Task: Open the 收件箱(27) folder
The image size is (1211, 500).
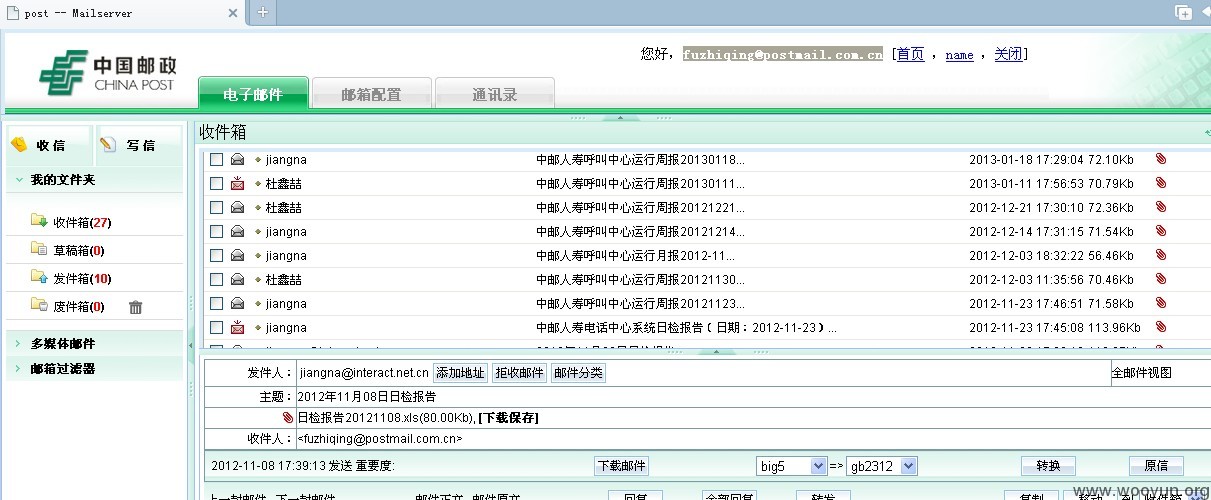Action: [82, 222]
